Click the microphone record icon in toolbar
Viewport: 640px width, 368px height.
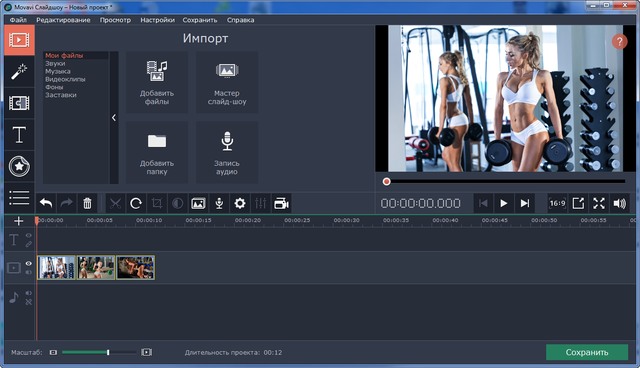pos(219,203)
